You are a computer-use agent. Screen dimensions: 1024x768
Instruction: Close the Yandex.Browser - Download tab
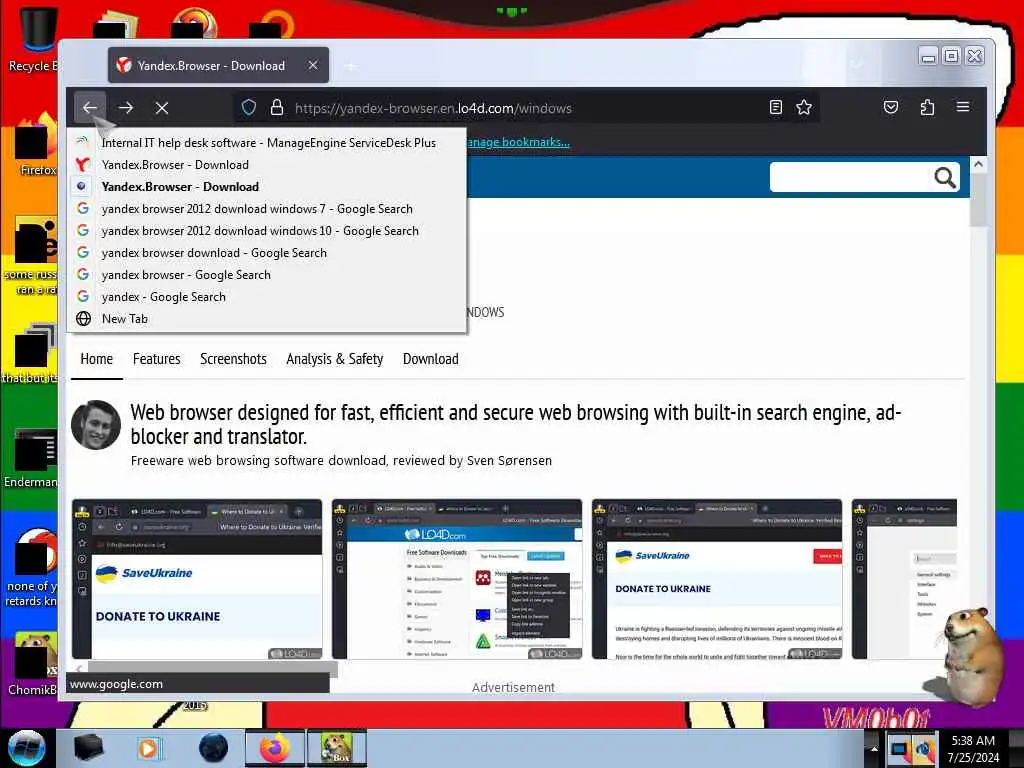(313, 65)
